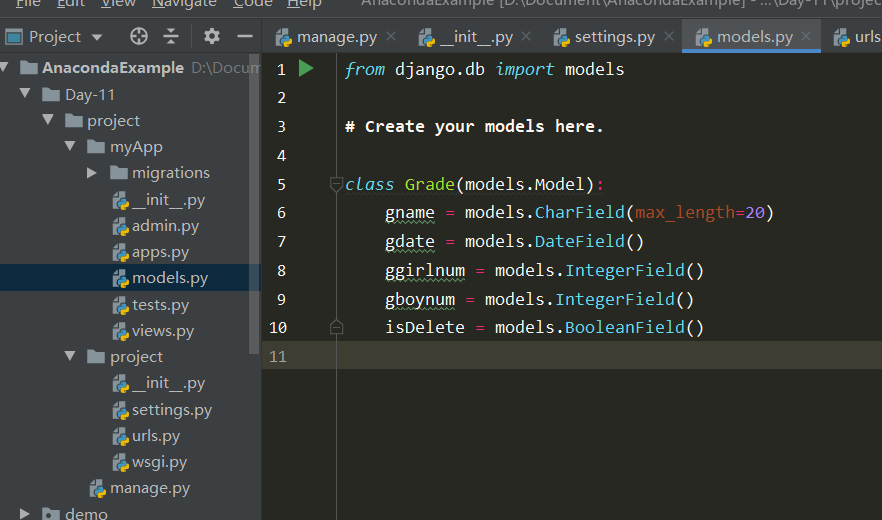Open the View menu
The height and width of the screenshot is (520, 882).
point(118,3)
